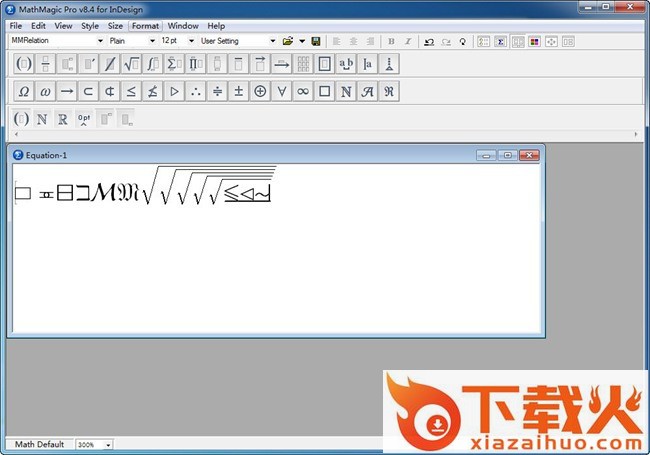Viewport: 650px width, 455px height.
Task: Open the uppercase Greek Omega palette
Action: click(24, 91)
